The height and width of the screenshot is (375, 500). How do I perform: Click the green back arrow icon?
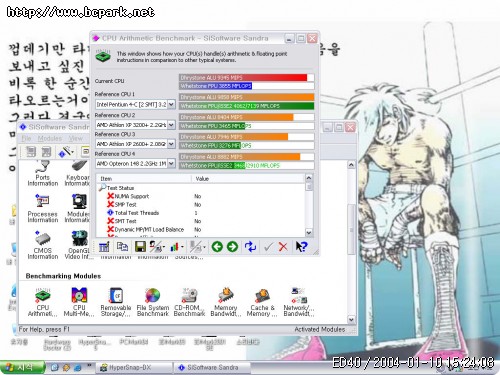(x=217, y=247)
